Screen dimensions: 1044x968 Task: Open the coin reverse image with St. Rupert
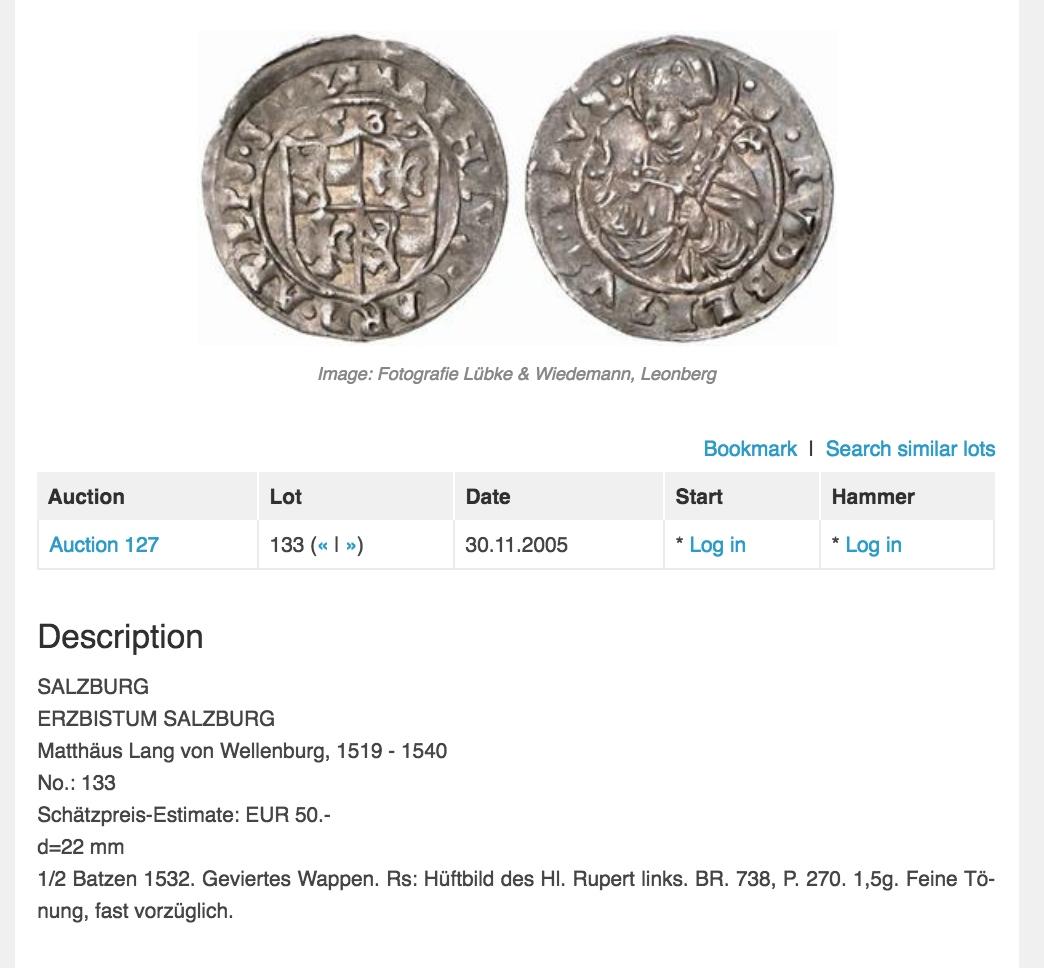coord(679,188)
